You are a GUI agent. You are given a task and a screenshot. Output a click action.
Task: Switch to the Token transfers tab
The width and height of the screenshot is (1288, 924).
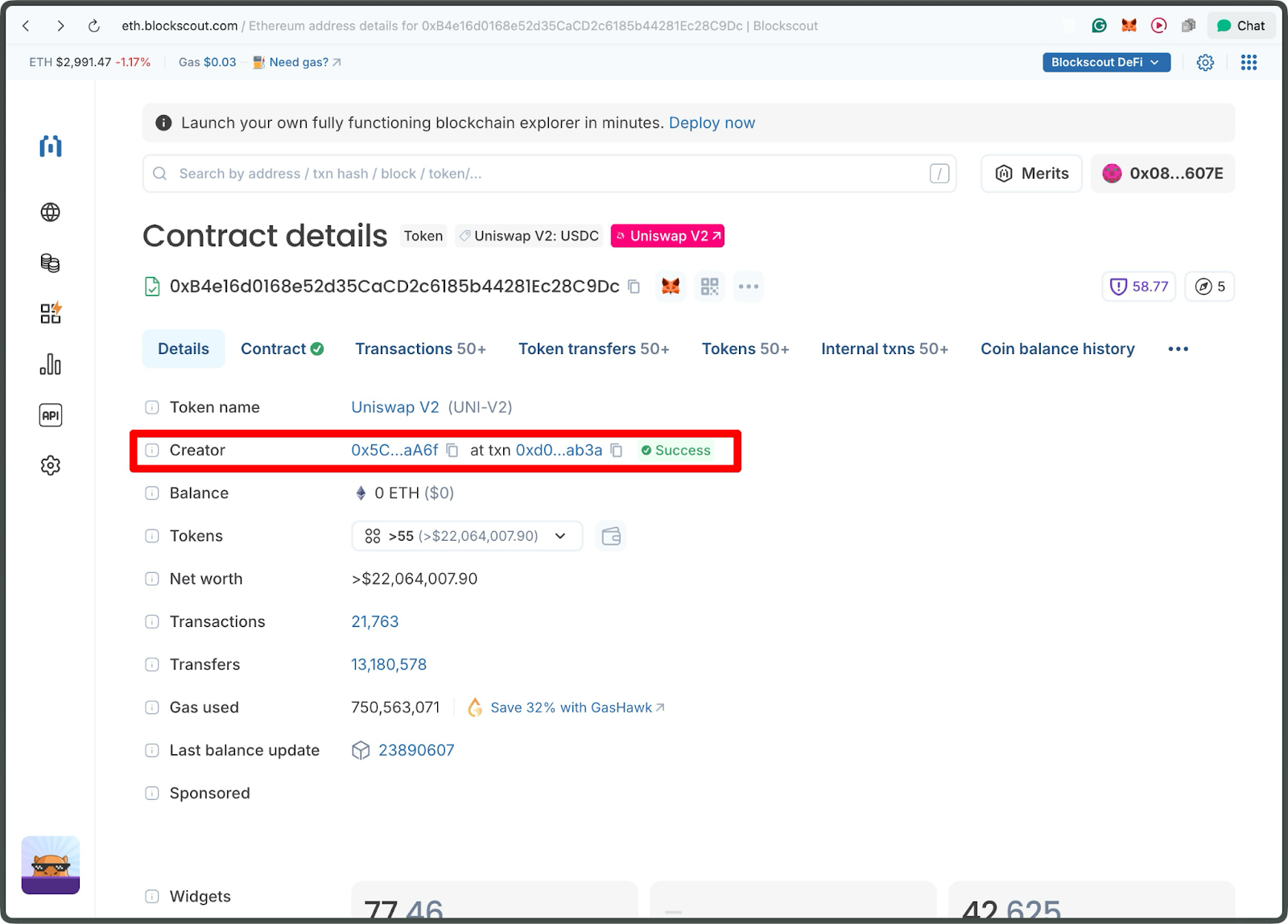point(593,349)
